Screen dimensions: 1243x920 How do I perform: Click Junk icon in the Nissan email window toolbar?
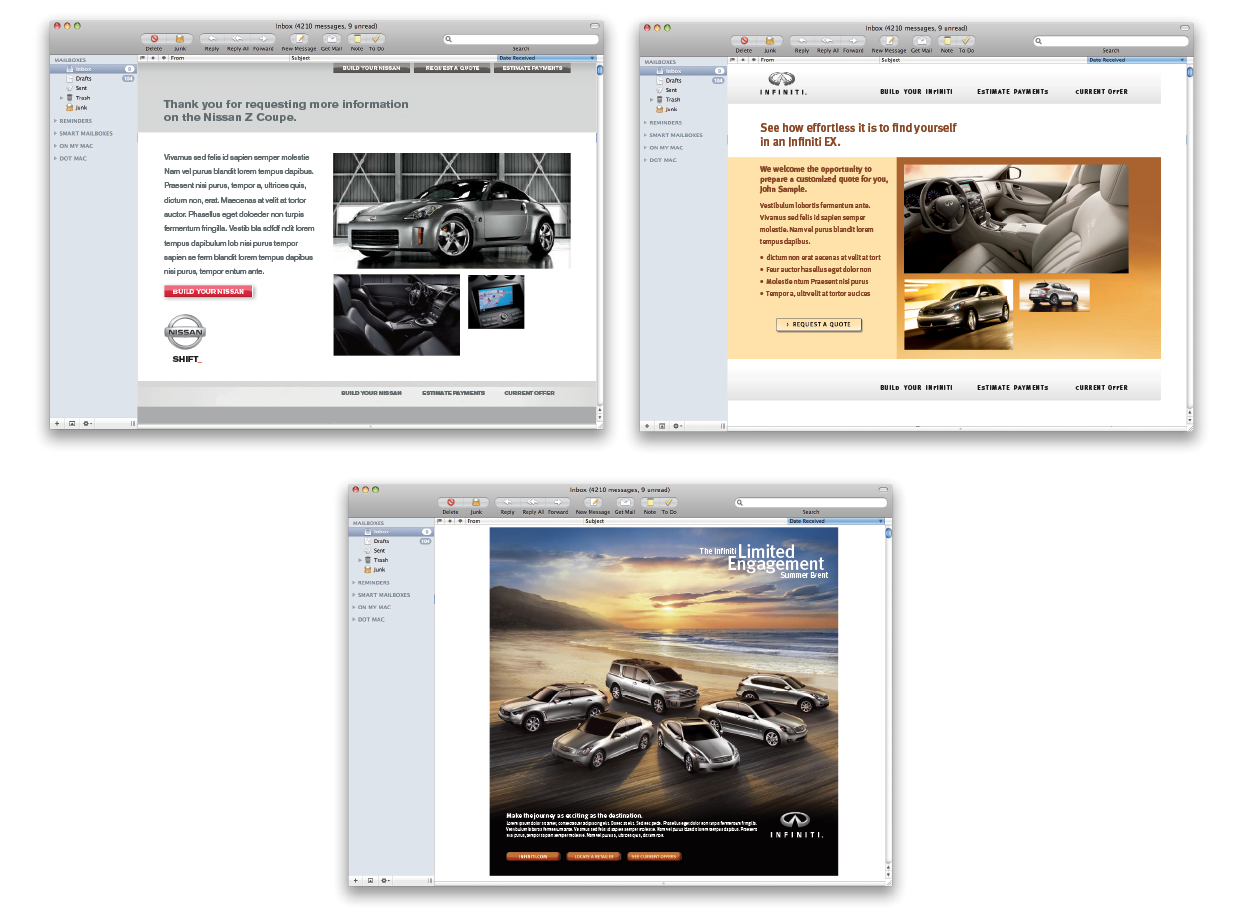pos(180,39)
